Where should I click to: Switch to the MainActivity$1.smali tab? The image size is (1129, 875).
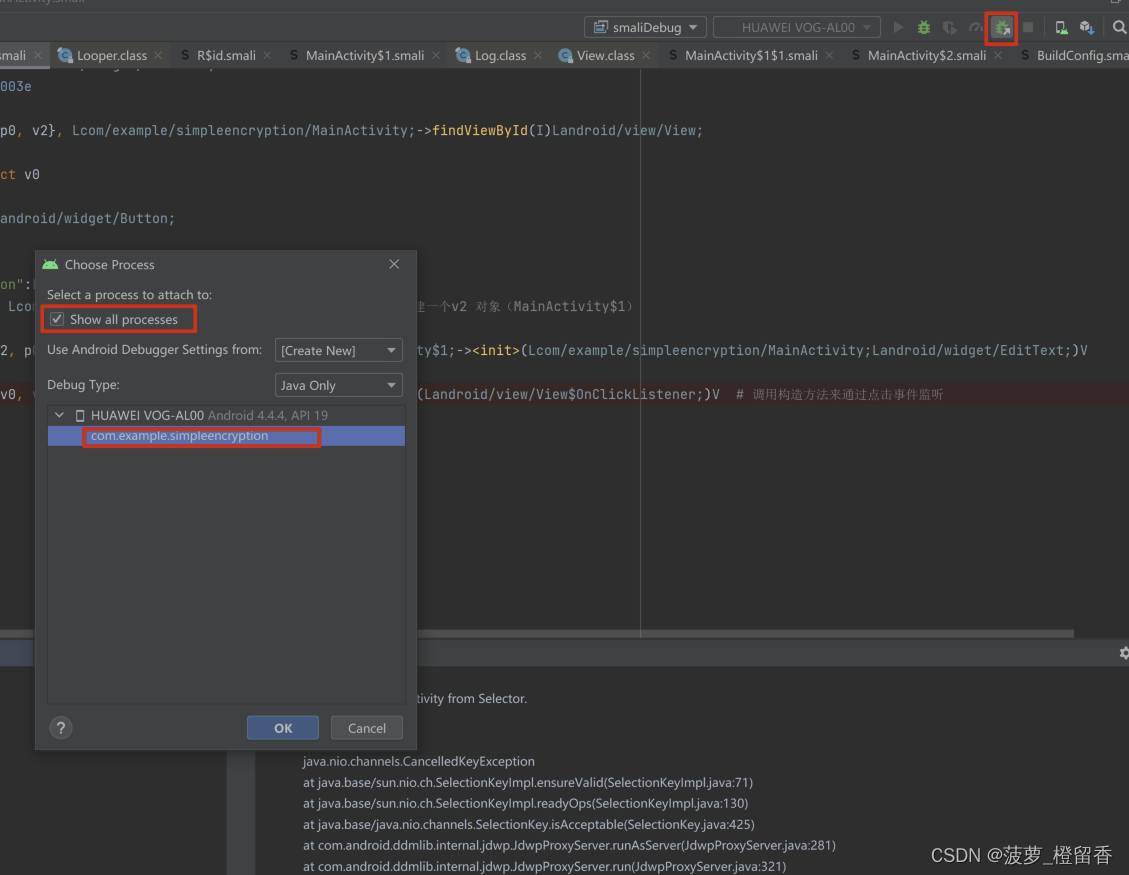click(x=364, y=55)
